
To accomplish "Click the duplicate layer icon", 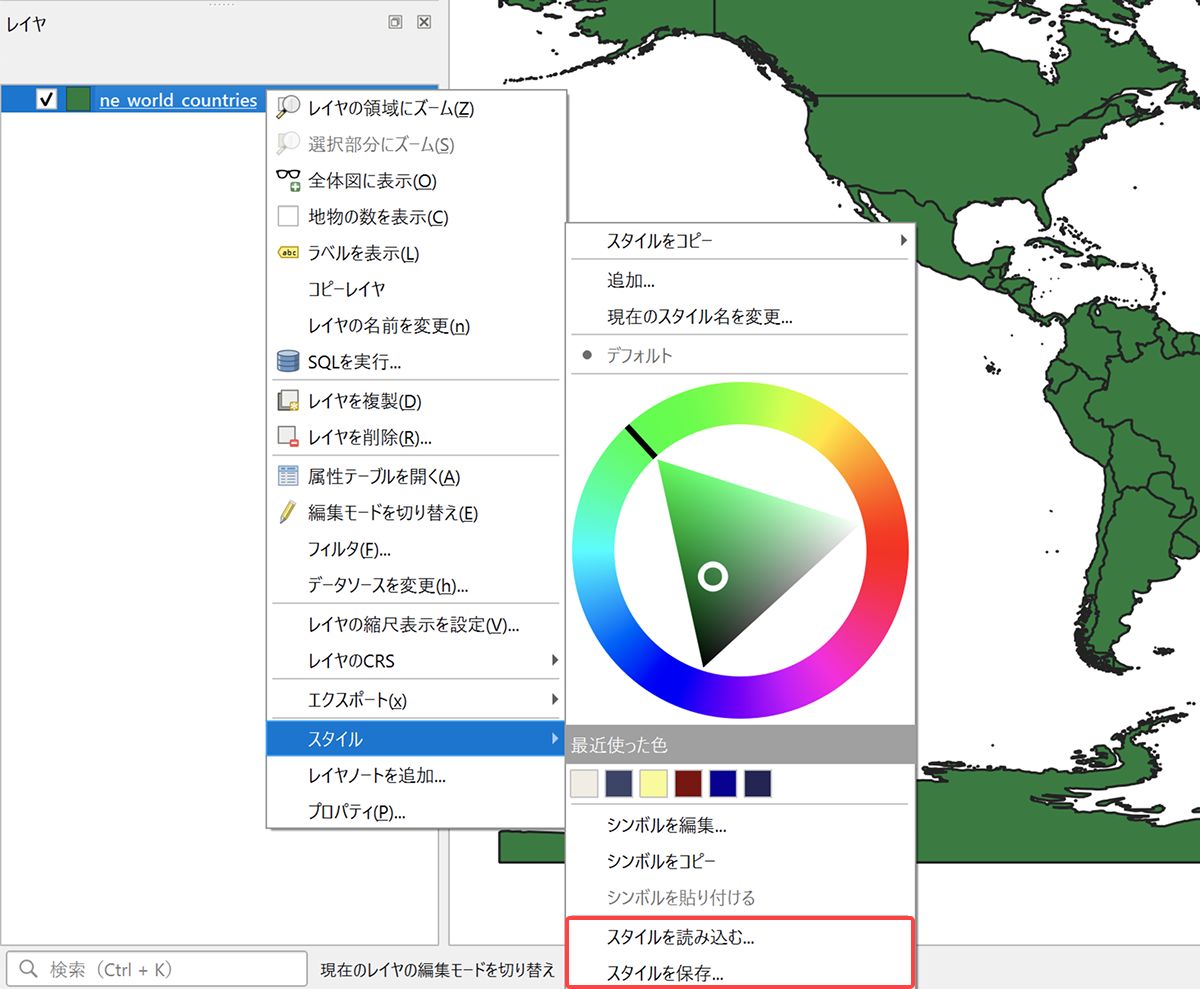I will tap(288, 401).
